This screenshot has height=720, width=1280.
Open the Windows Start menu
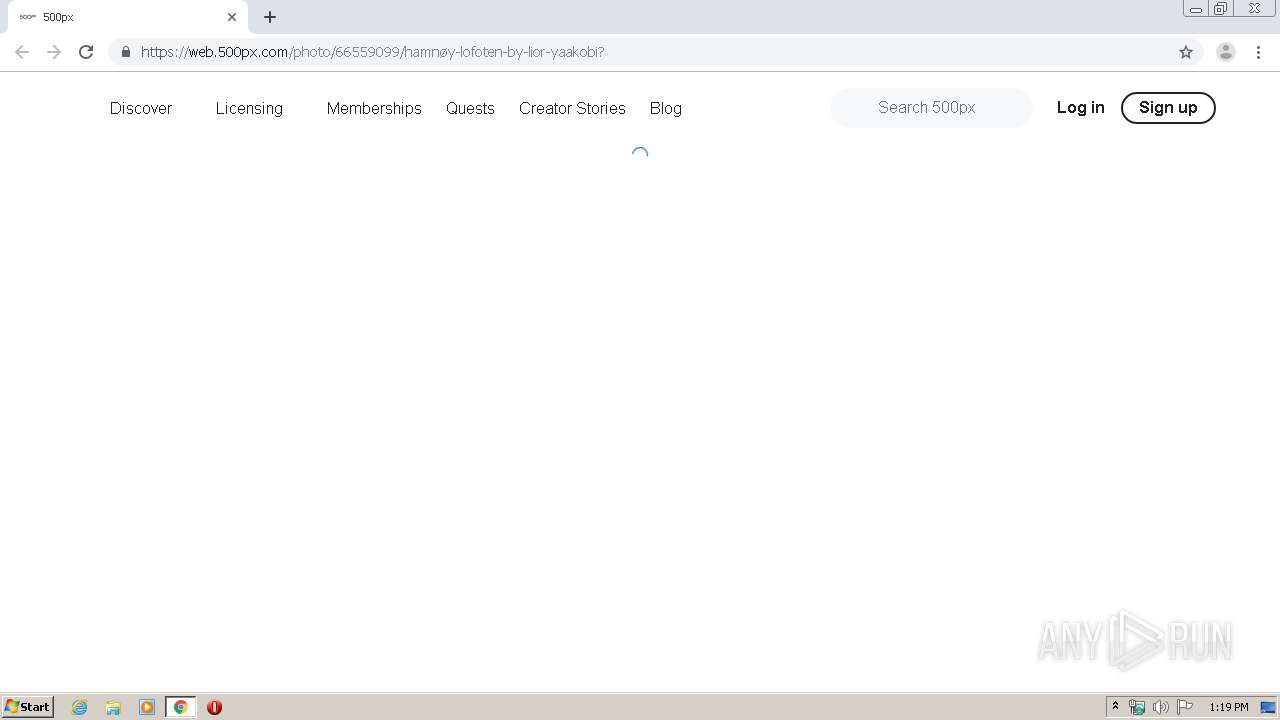click(28, 707)
